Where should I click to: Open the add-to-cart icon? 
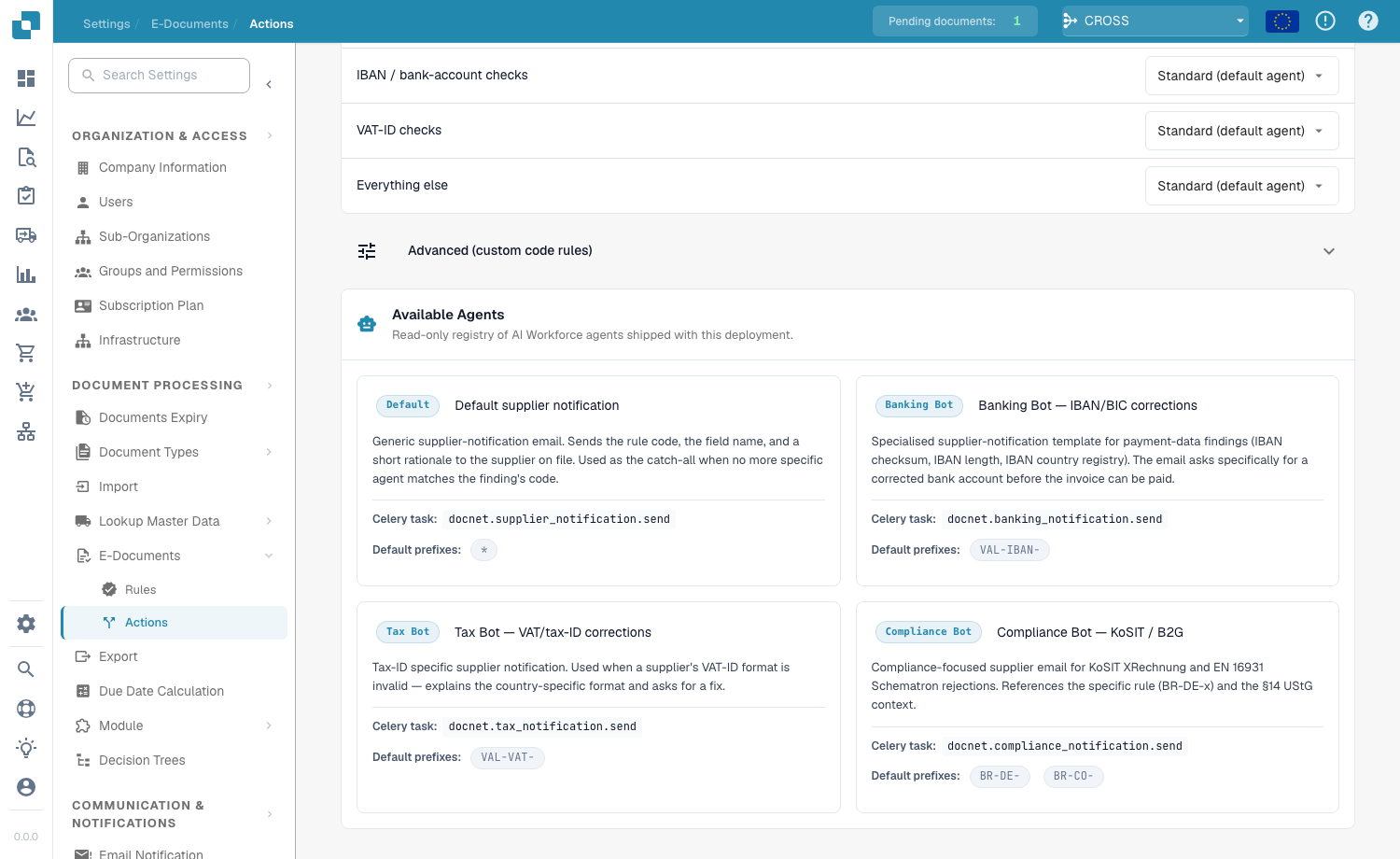pyautogui.click(x=26, y=392)
